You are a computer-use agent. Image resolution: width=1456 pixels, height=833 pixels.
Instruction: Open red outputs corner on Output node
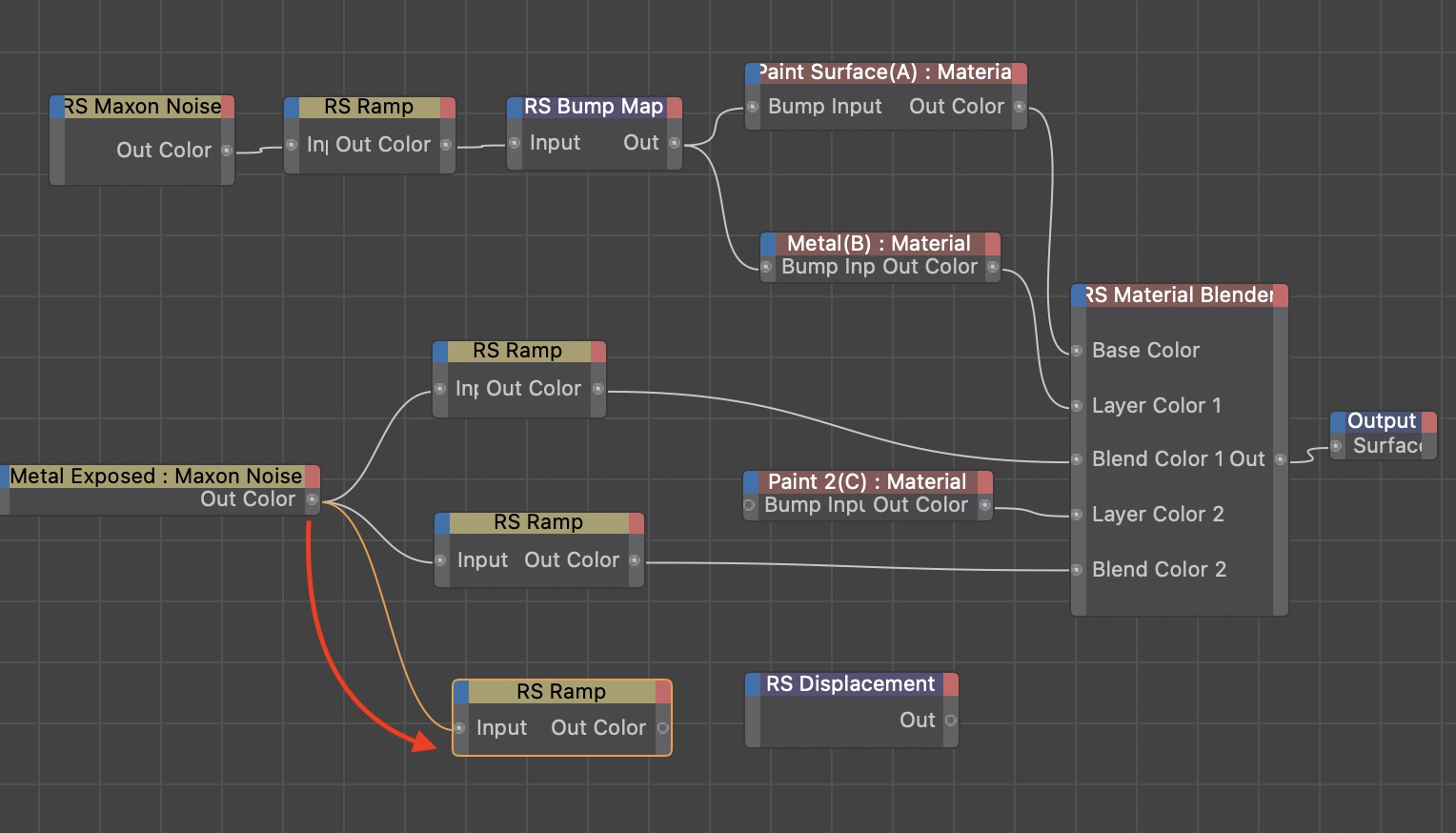coord(1428,421)
